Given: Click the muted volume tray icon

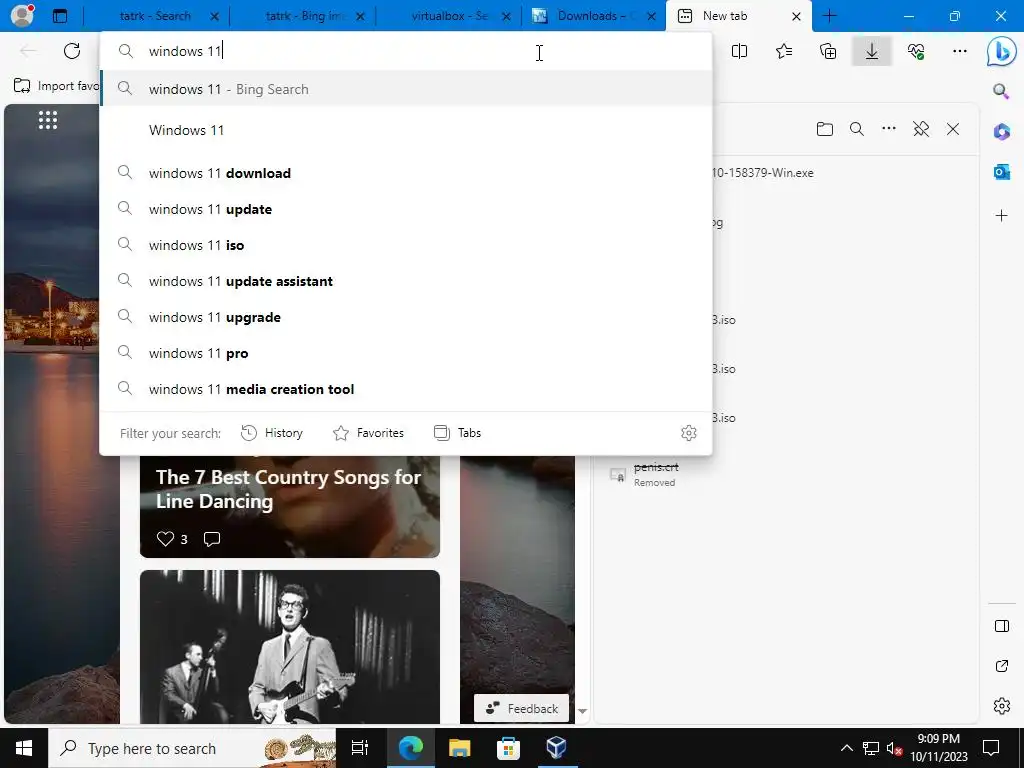Looking at the screenshot, I should pyautogui.click(x=894, y=748).
